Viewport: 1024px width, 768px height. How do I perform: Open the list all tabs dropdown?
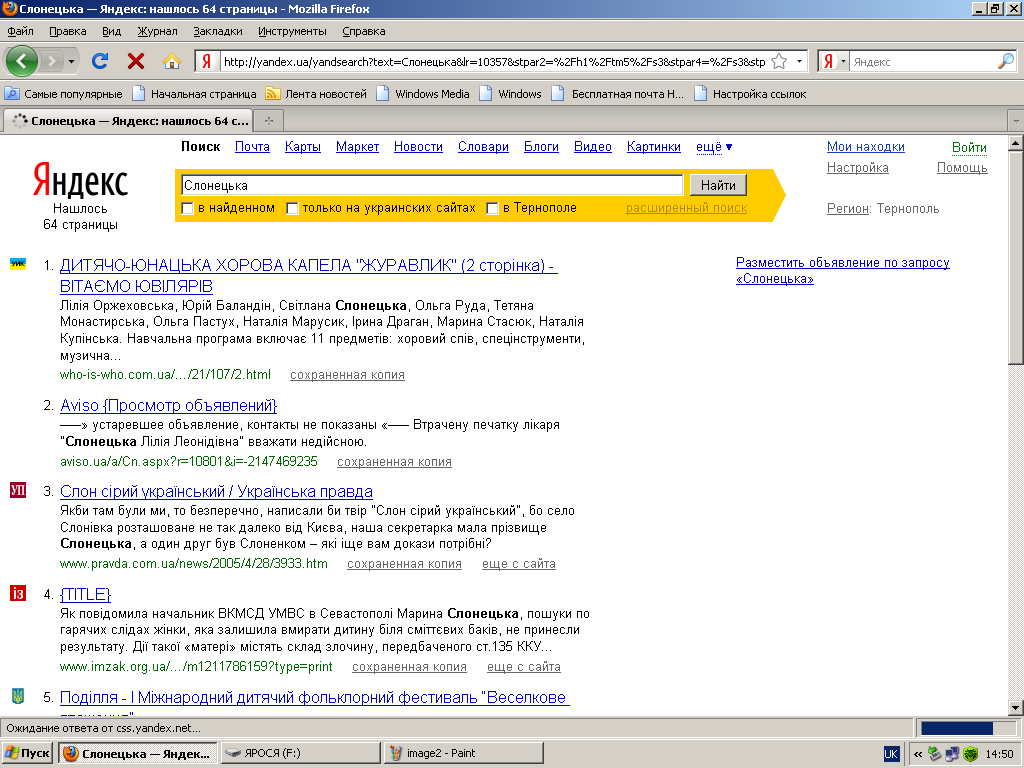[x=1016, y=121]
